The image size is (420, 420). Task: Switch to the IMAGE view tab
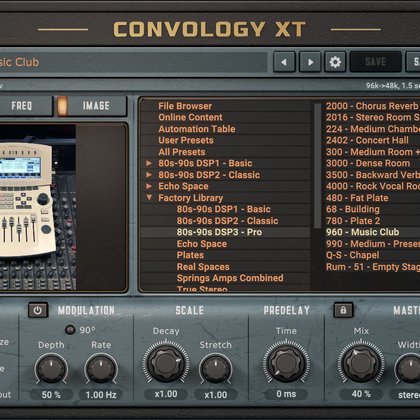click(97, 106)
